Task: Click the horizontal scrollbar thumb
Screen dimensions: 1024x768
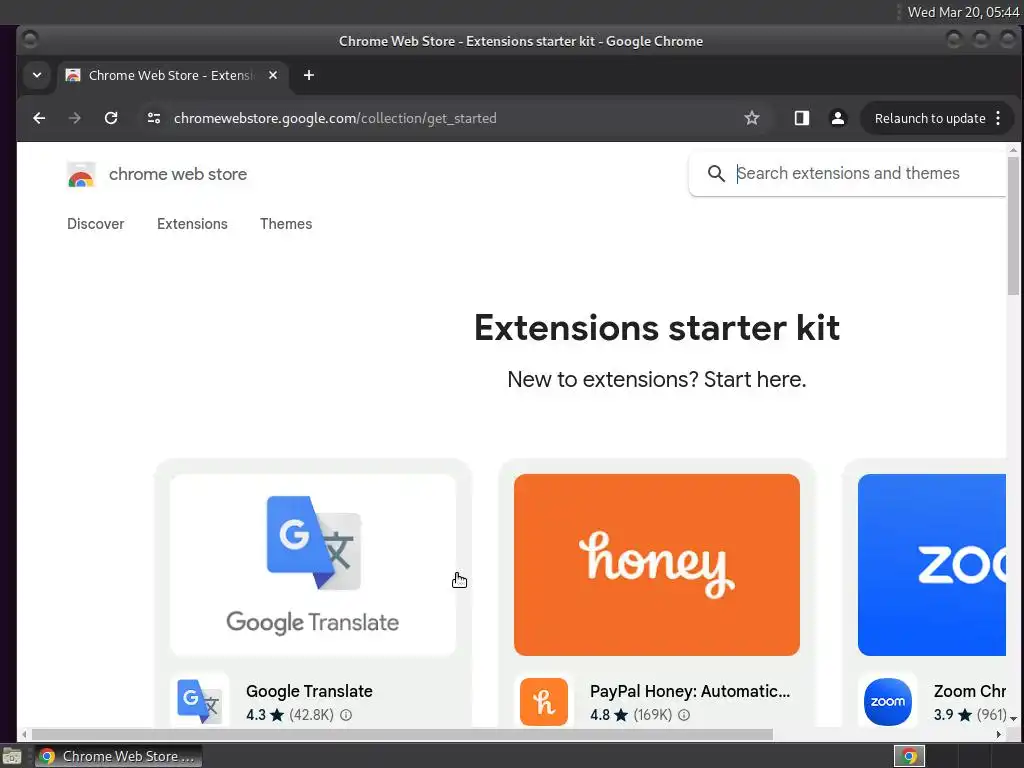Action: click(402, 735)
